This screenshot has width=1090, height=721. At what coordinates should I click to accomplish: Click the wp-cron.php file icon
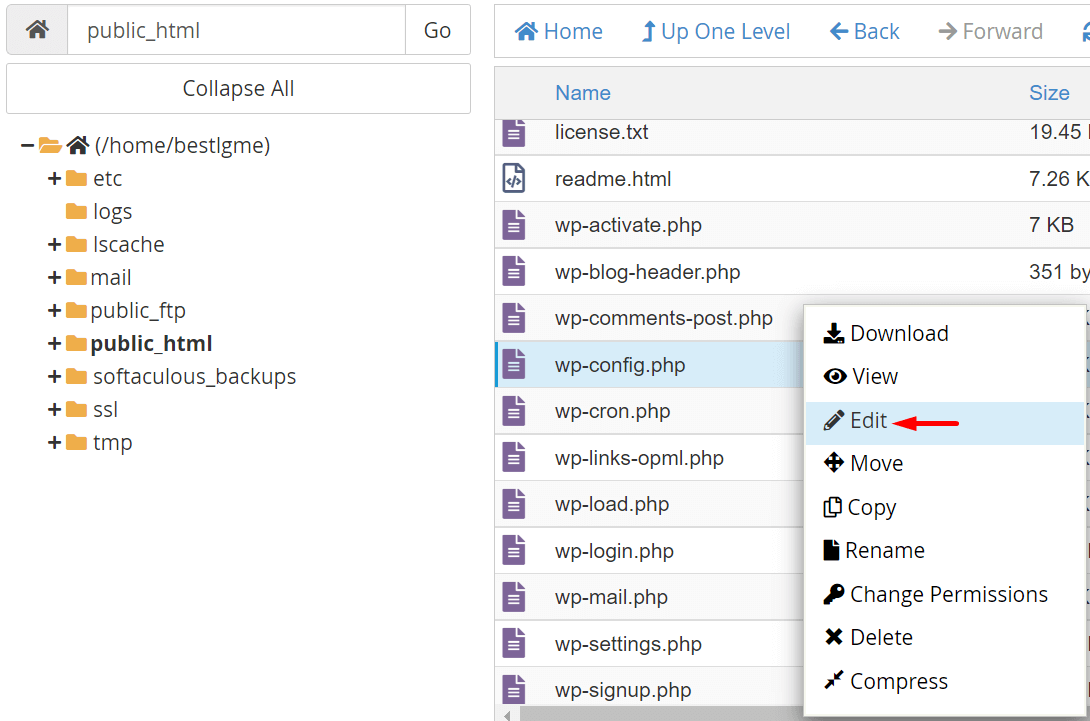513,411
